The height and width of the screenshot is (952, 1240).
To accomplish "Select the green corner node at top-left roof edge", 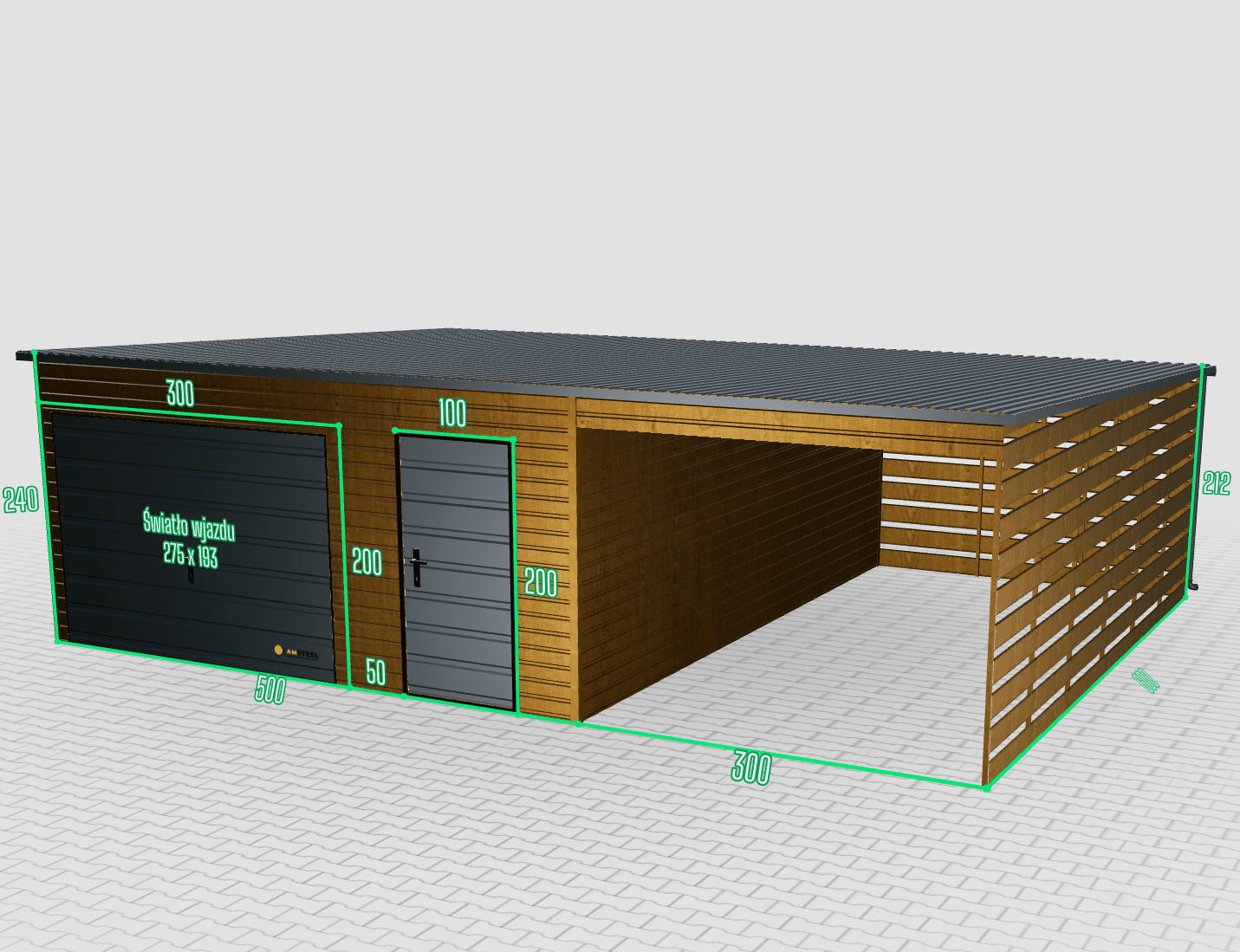I will (x=35, y=353).
